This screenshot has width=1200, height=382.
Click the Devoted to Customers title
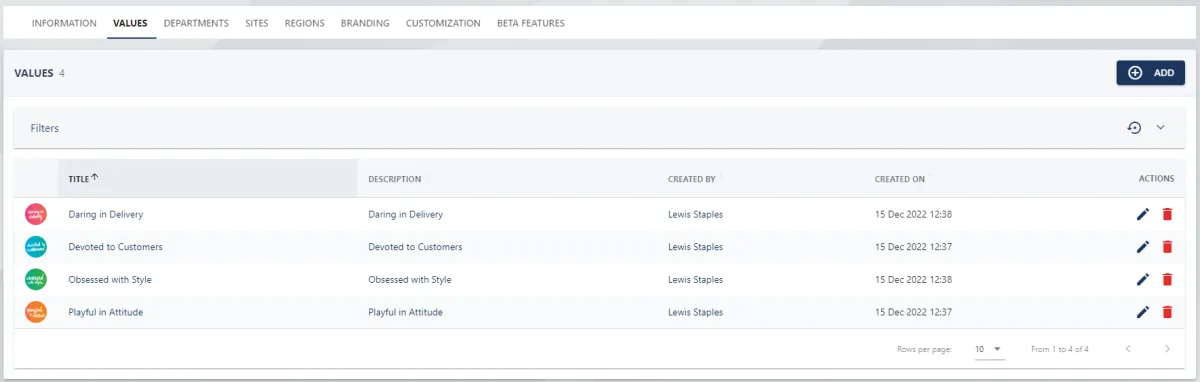(x=115, y=247)
